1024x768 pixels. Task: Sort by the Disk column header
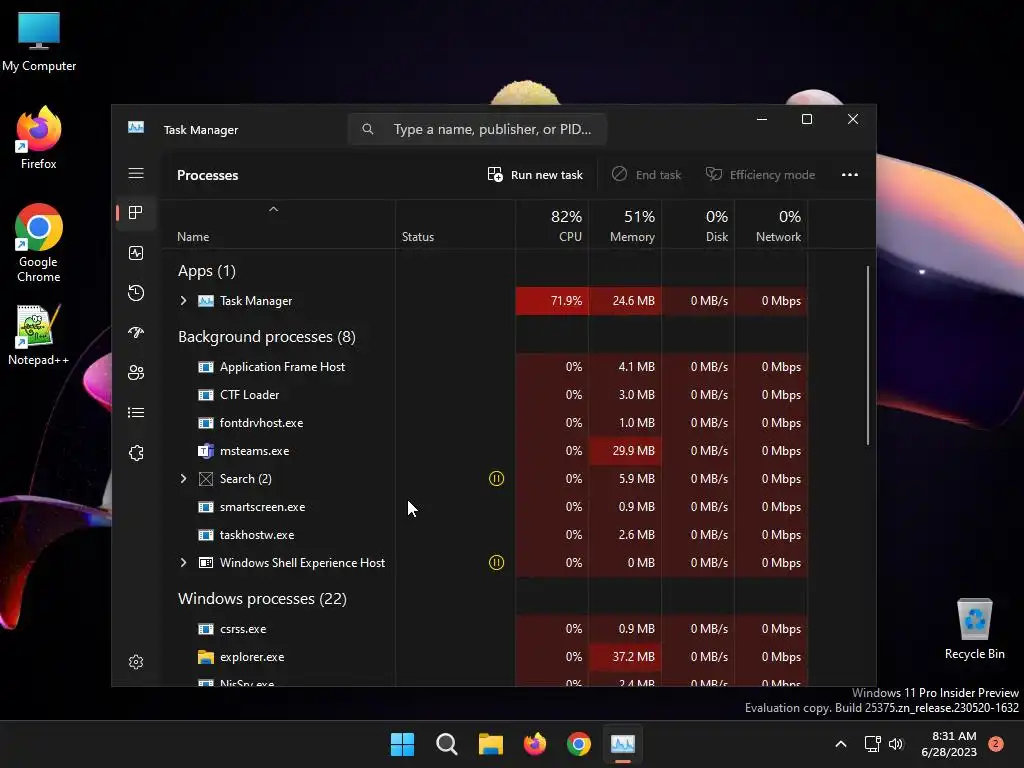tap(698, 225)
